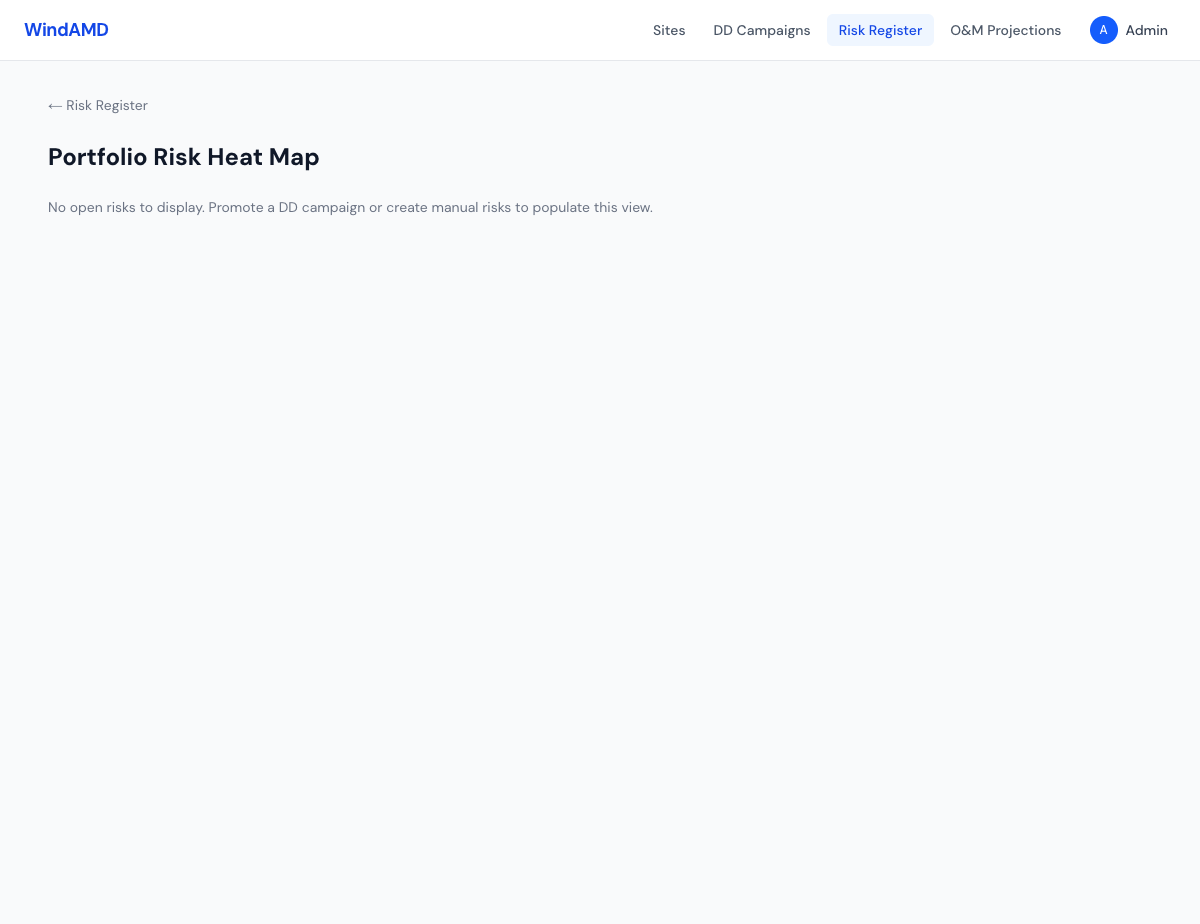
Task: Switch to the O&M Projections tab
Action: (x=1005, y=30)
